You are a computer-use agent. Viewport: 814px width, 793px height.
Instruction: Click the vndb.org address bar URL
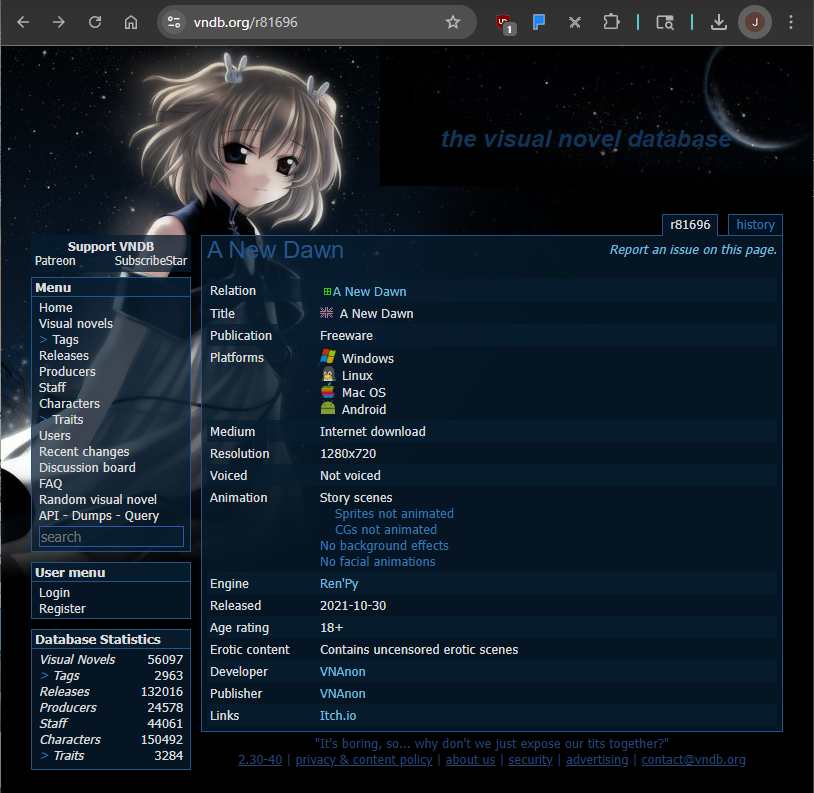click(x=246, y=22)
